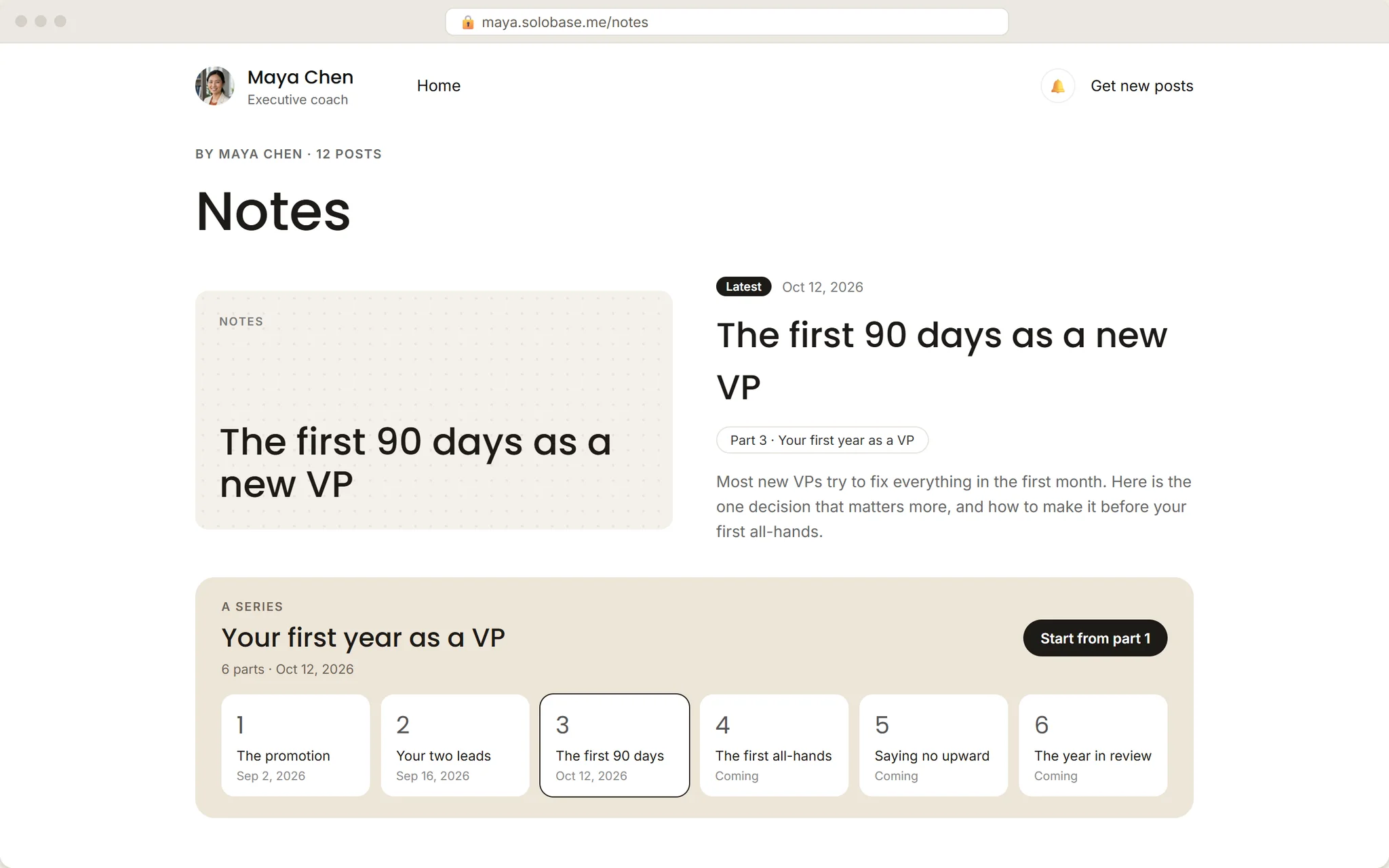Click the featured post thumbnail card
This screenshot has height=868, width=1389.
click(x=434, y=410)
